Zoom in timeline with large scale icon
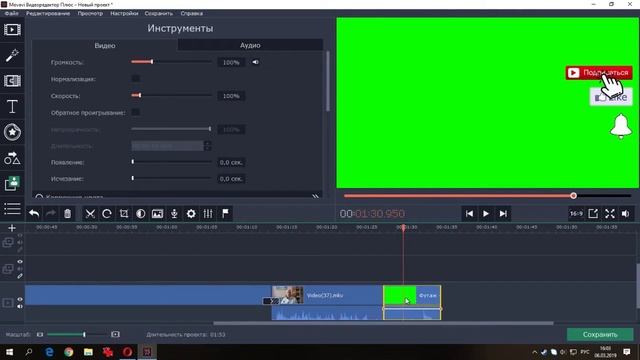This screenshot has height=360, width=640. pyautogui.click(x=116, y=334)
